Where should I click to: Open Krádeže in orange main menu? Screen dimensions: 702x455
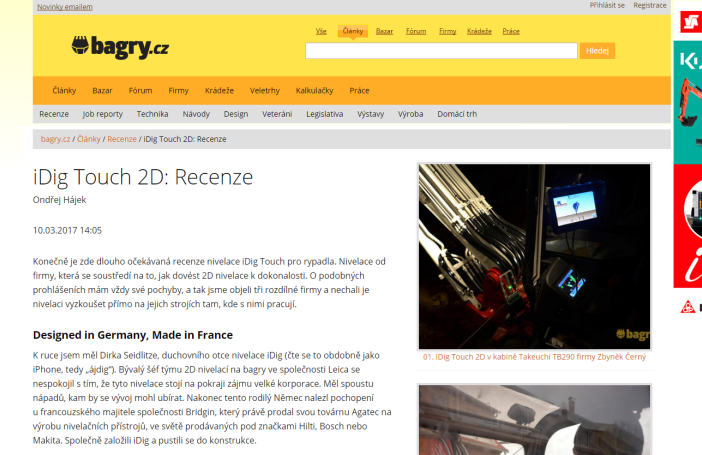(x=219, y=90)
